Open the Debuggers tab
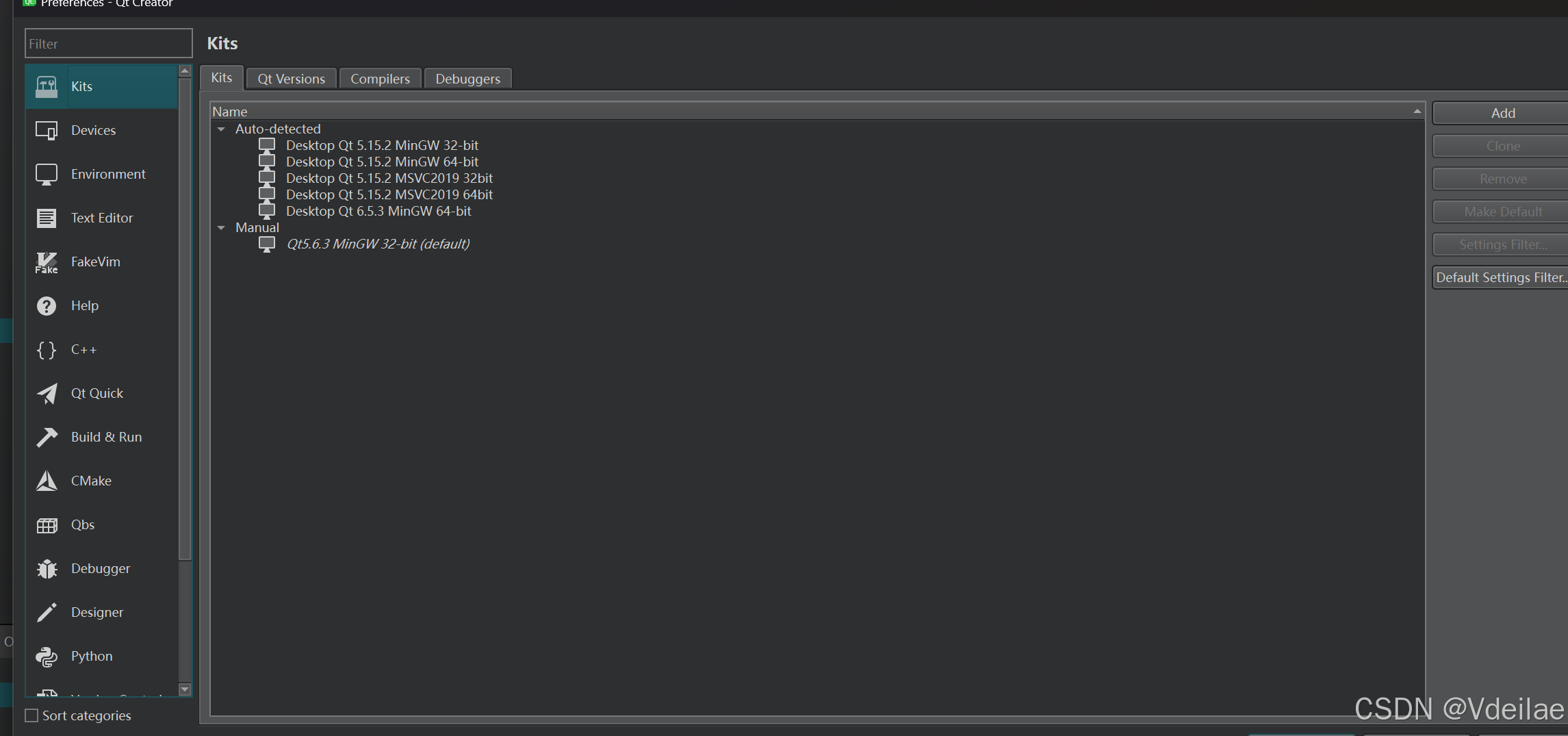 pos(467,79)
